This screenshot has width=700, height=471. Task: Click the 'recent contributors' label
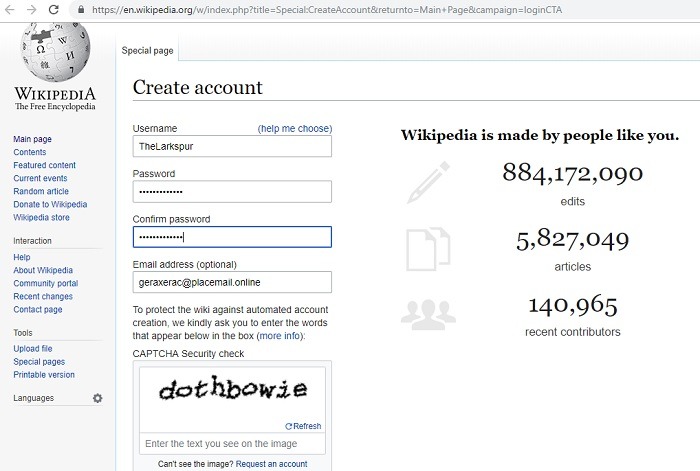click(572, 332)
